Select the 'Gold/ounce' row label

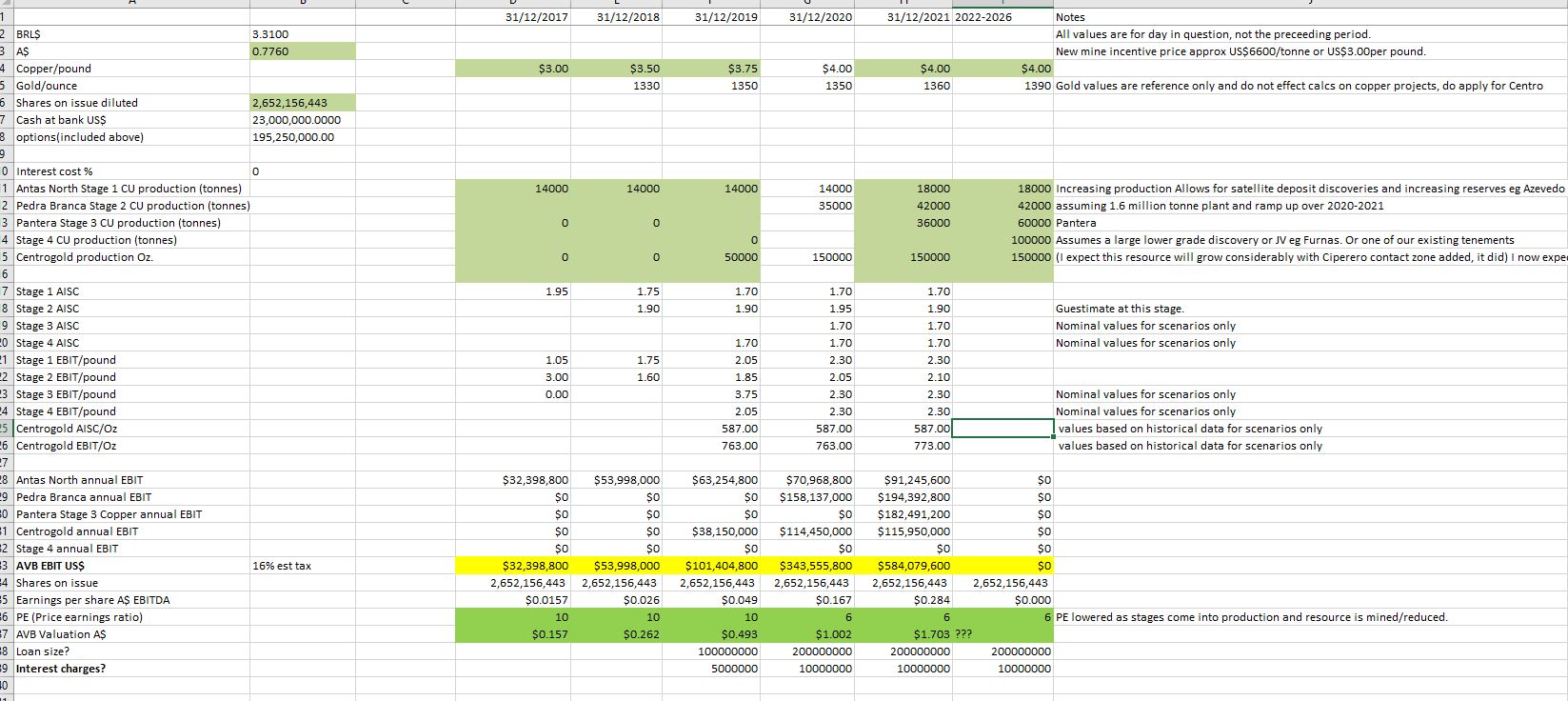click(48, 86)
